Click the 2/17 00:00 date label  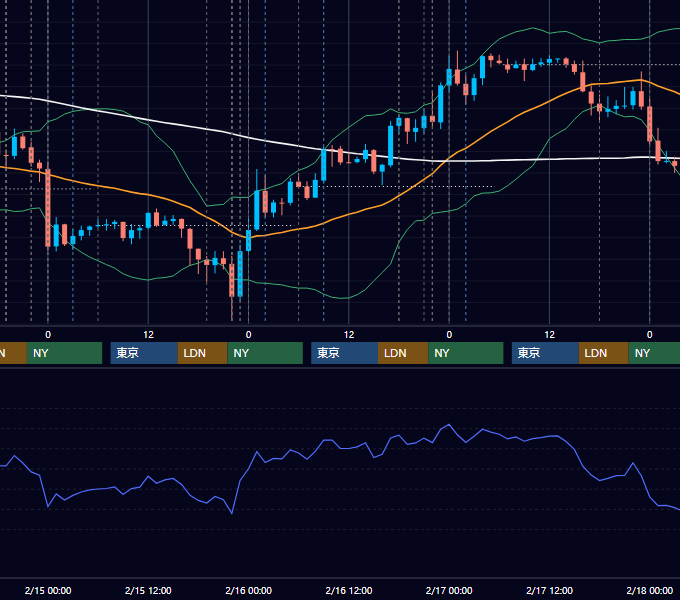tap(449, 590)
